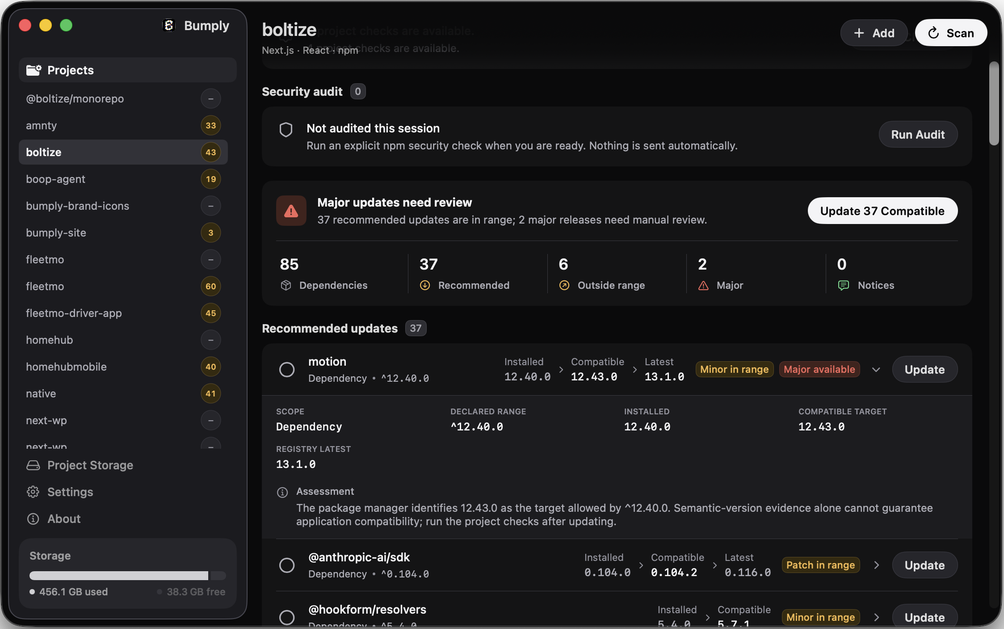Image resolution: width=1004 pixels, height=629 pixels.
Task: Update the @hookform/resolvers package
Action: pos(924,617)
